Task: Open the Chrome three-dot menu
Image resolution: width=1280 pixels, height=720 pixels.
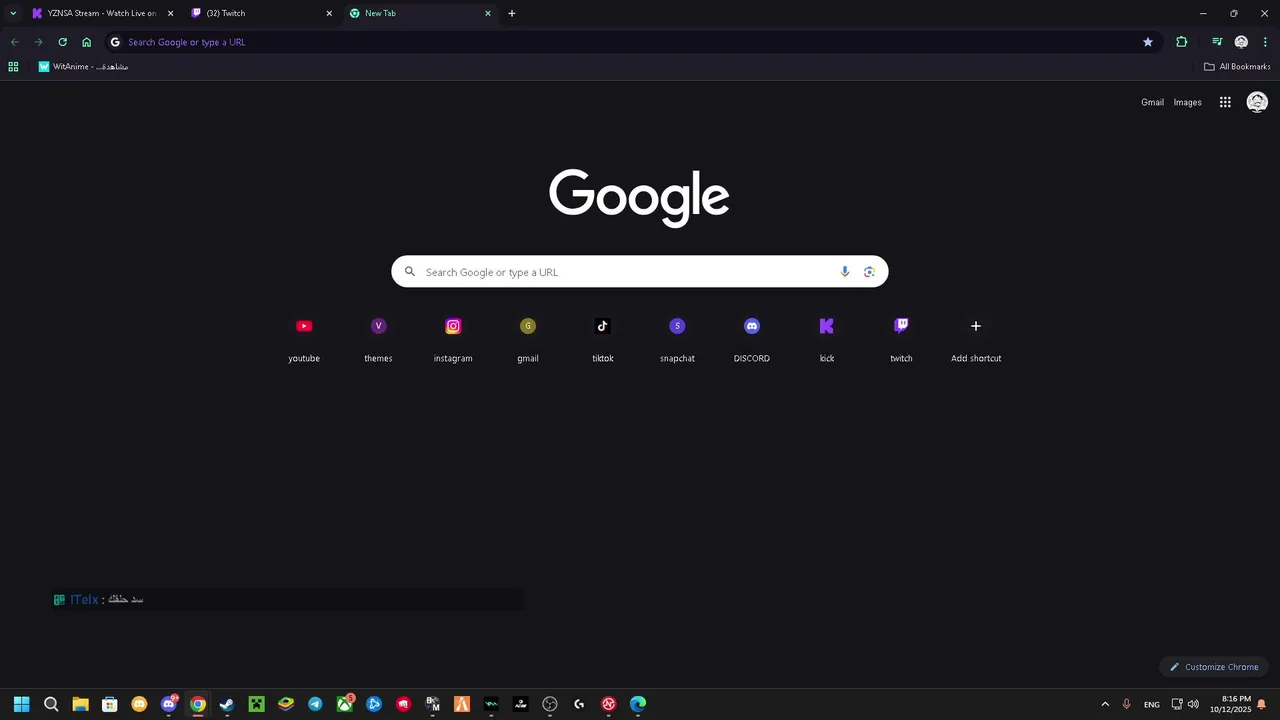Action: coord(1265,42)
